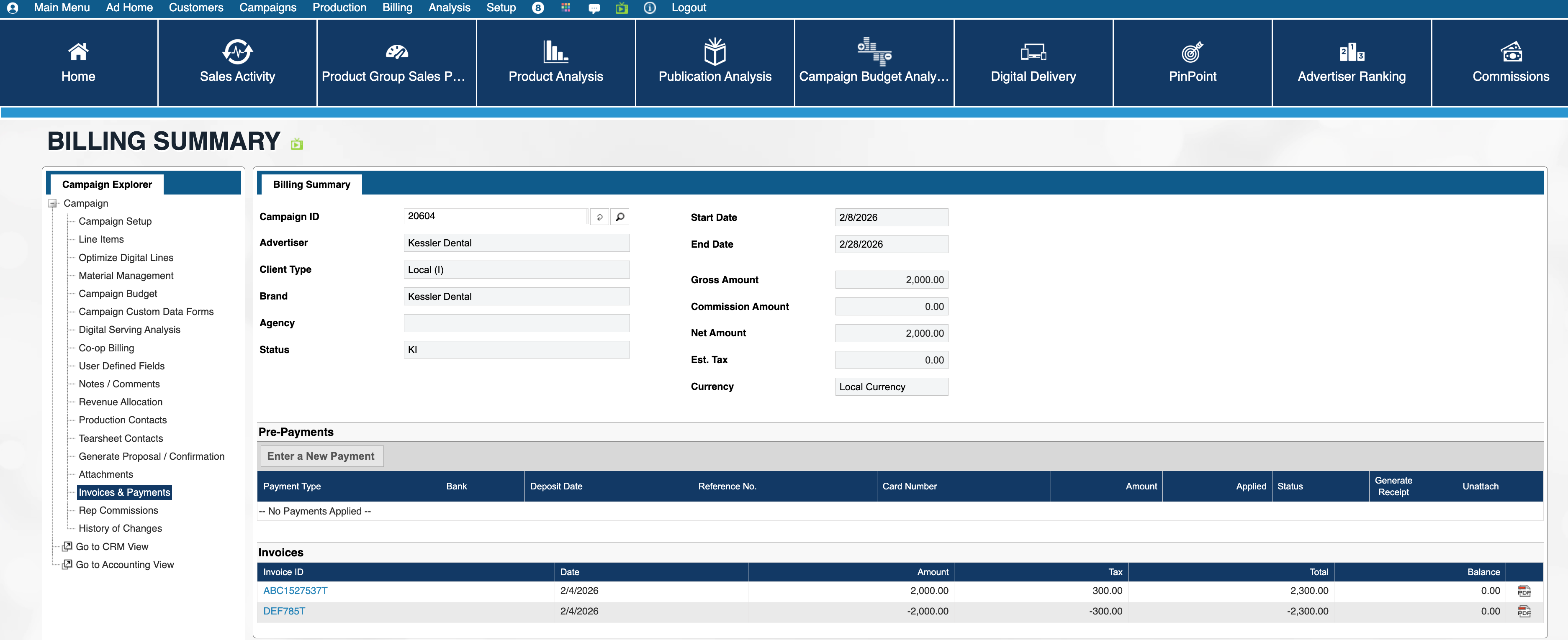Select the Campaign Explorer tab
1568x640 pixels.
point(106,184)
